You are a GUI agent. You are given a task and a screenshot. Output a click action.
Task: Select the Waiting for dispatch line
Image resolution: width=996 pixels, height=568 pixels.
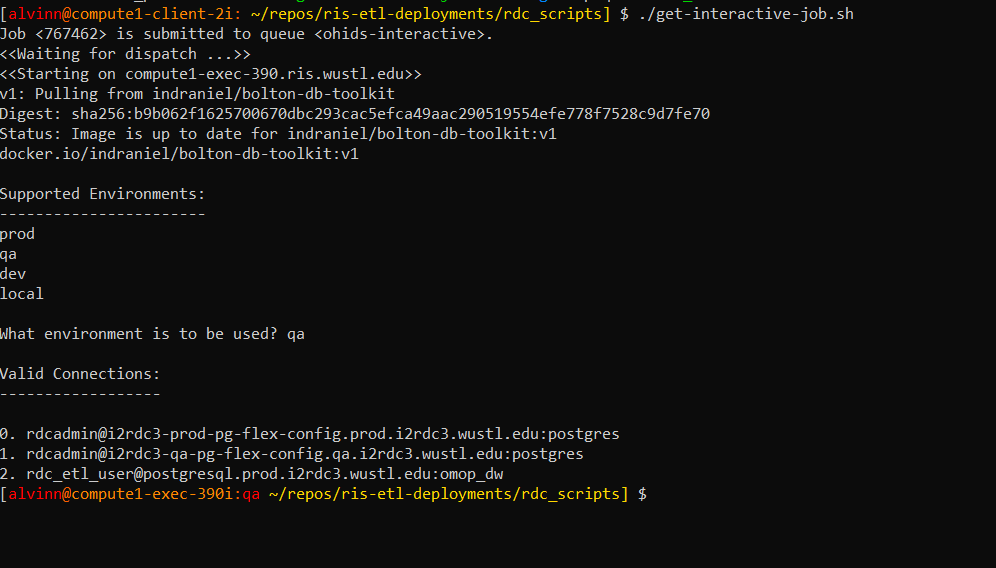[x=125, y=54]
